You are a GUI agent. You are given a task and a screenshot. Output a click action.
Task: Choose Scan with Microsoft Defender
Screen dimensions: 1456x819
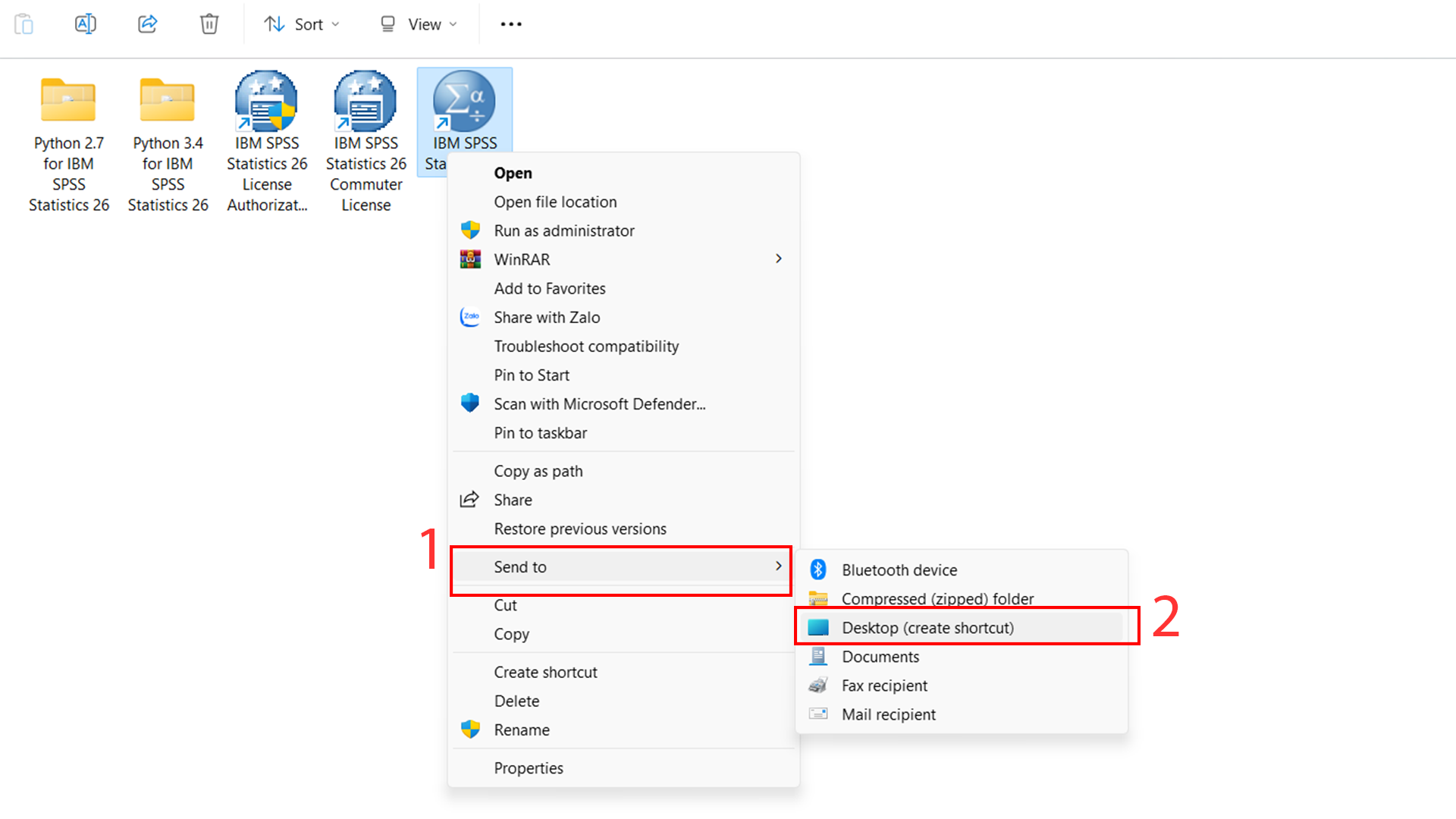point(623,404)
